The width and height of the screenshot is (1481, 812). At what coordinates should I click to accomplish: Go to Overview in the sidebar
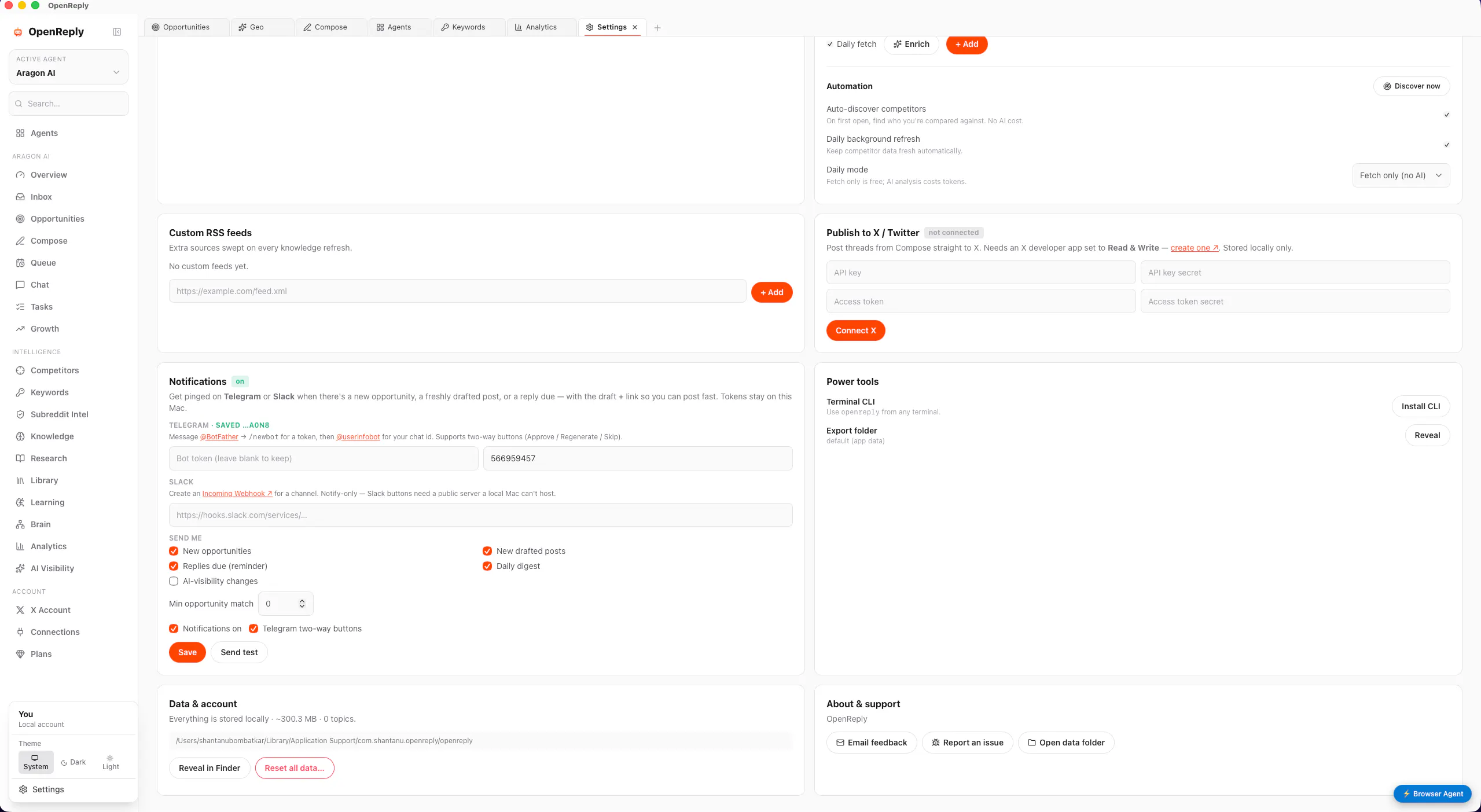coord(68,175)
